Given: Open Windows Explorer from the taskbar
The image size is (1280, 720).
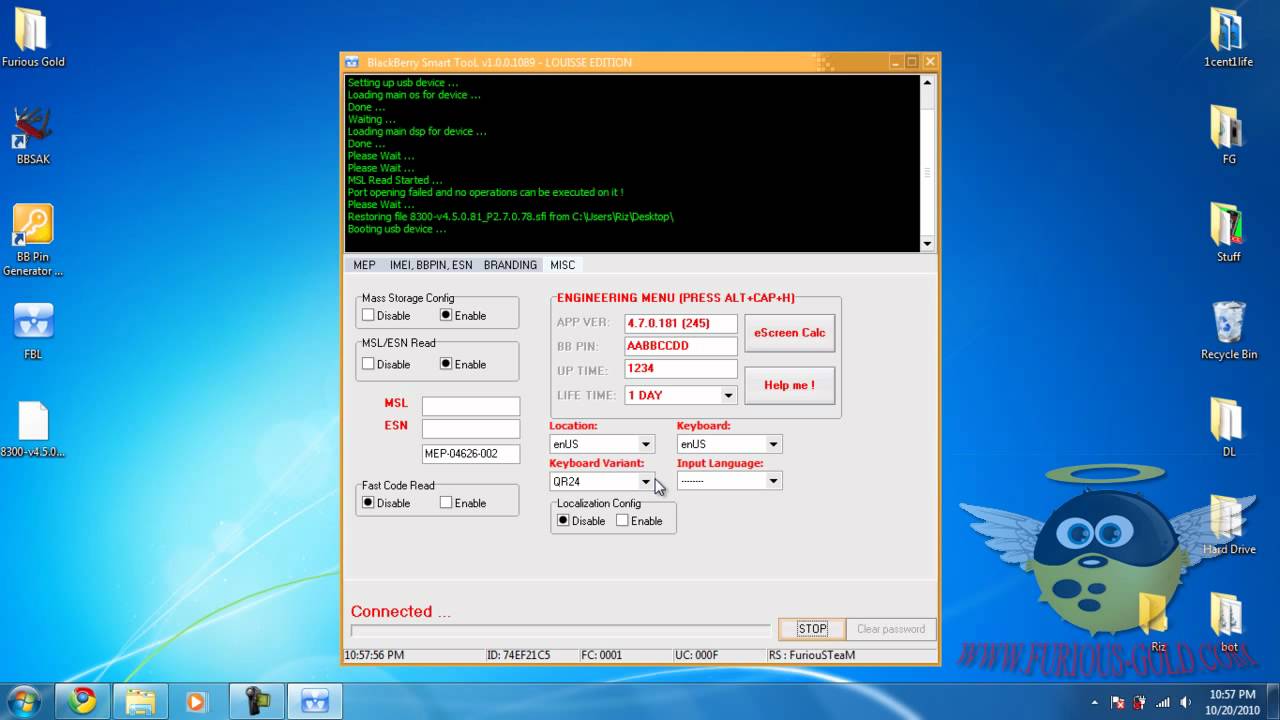Looking at the screenshot, I should (x=140, y=701).
